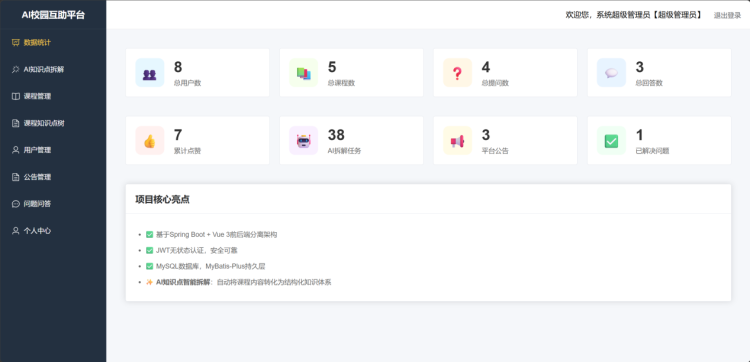Open the AI知识点拆解 menu item
750x362 pixels.
pyautogui.click(x=53, y=69)
